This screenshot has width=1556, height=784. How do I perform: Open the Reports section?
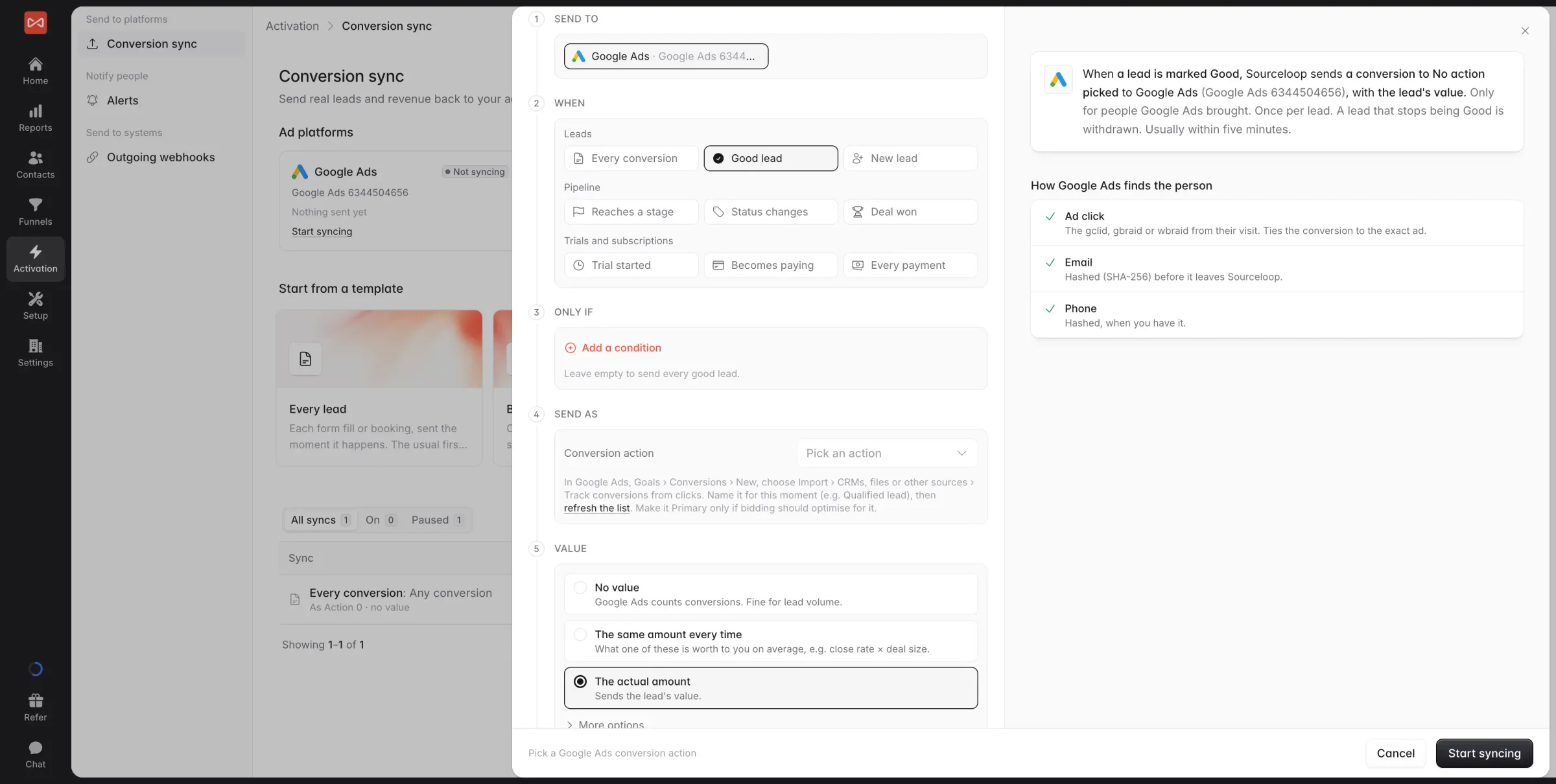(35, 118)
